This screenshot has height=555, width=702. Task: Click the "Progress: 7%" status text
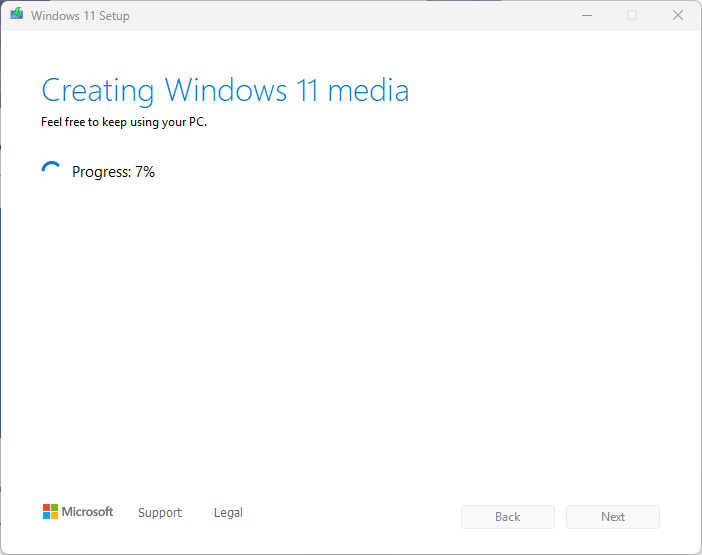(x=113, y=172)
